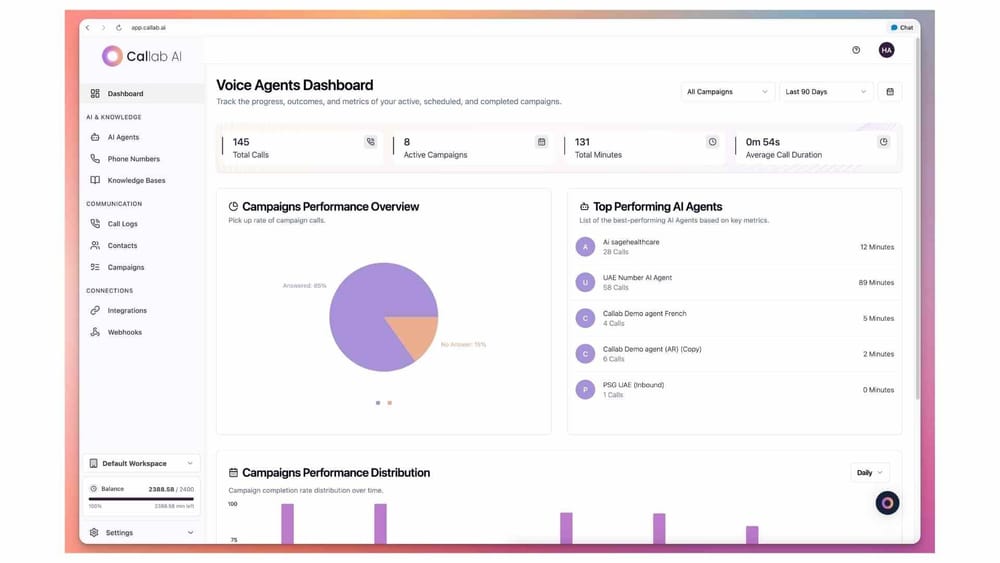The height and width of the screenshot is (563, 1000).
Task: Click the calendar date picker icon
Action: pyautogui.click(x=889, y=92)
